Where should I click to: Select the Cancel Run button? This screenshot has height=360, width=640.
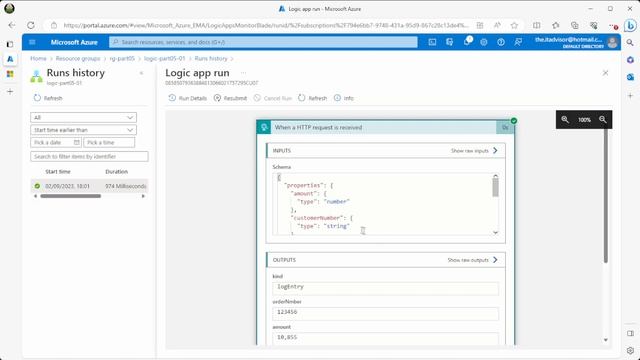click(273, 98)
